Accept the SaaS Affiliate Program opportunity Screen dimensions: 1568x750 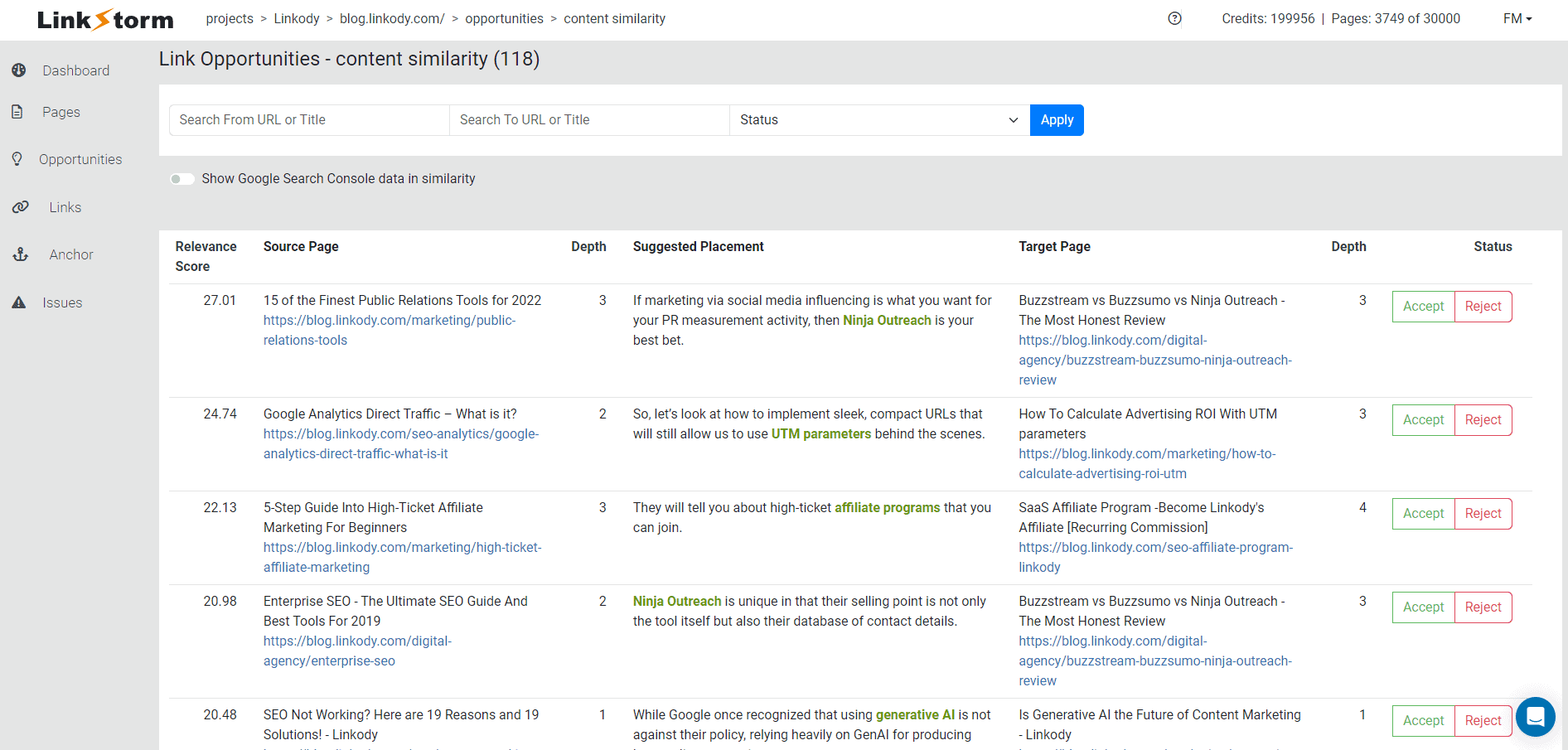coord(1423,513)
